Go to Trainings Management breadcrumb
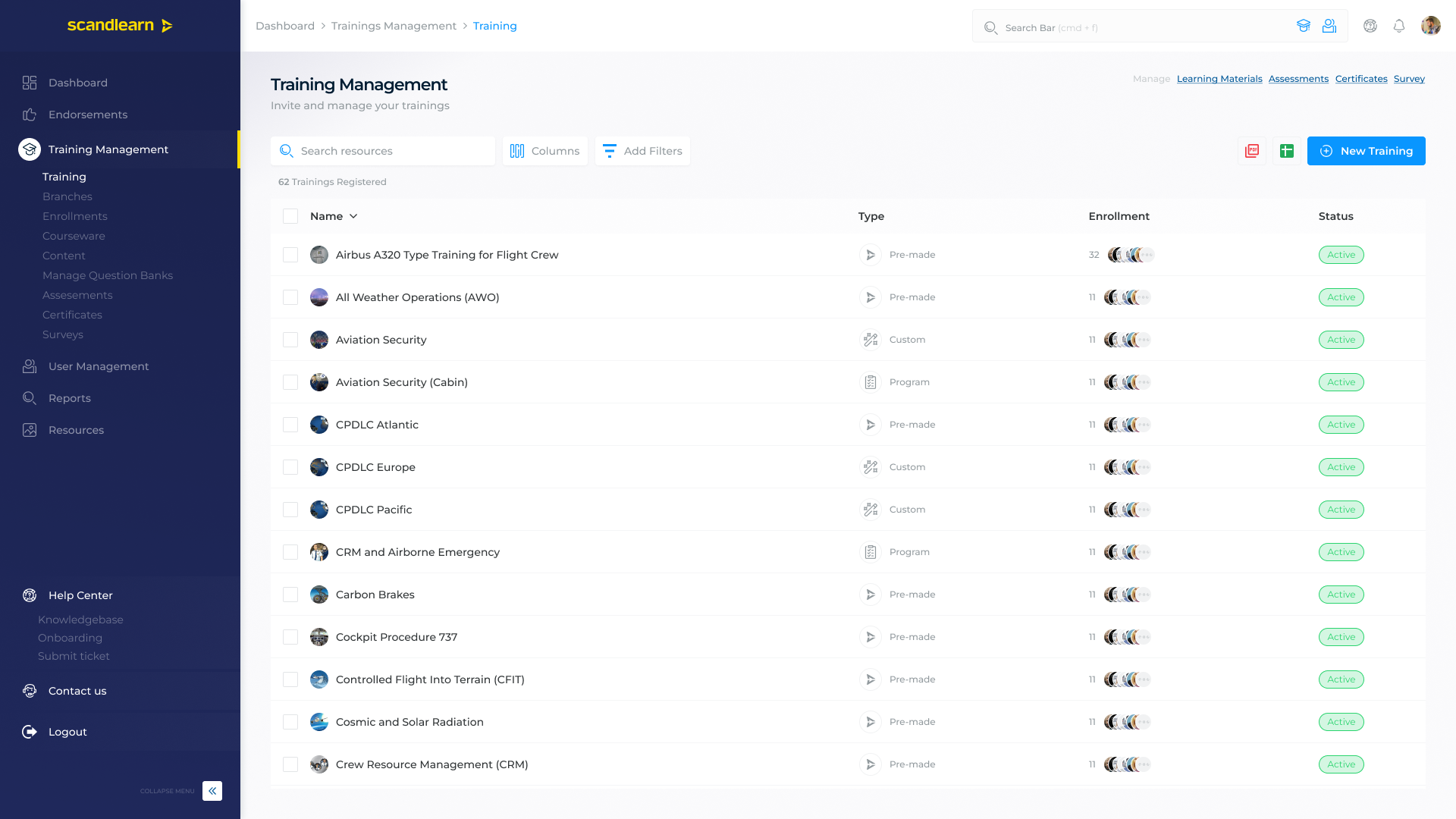 394,26
